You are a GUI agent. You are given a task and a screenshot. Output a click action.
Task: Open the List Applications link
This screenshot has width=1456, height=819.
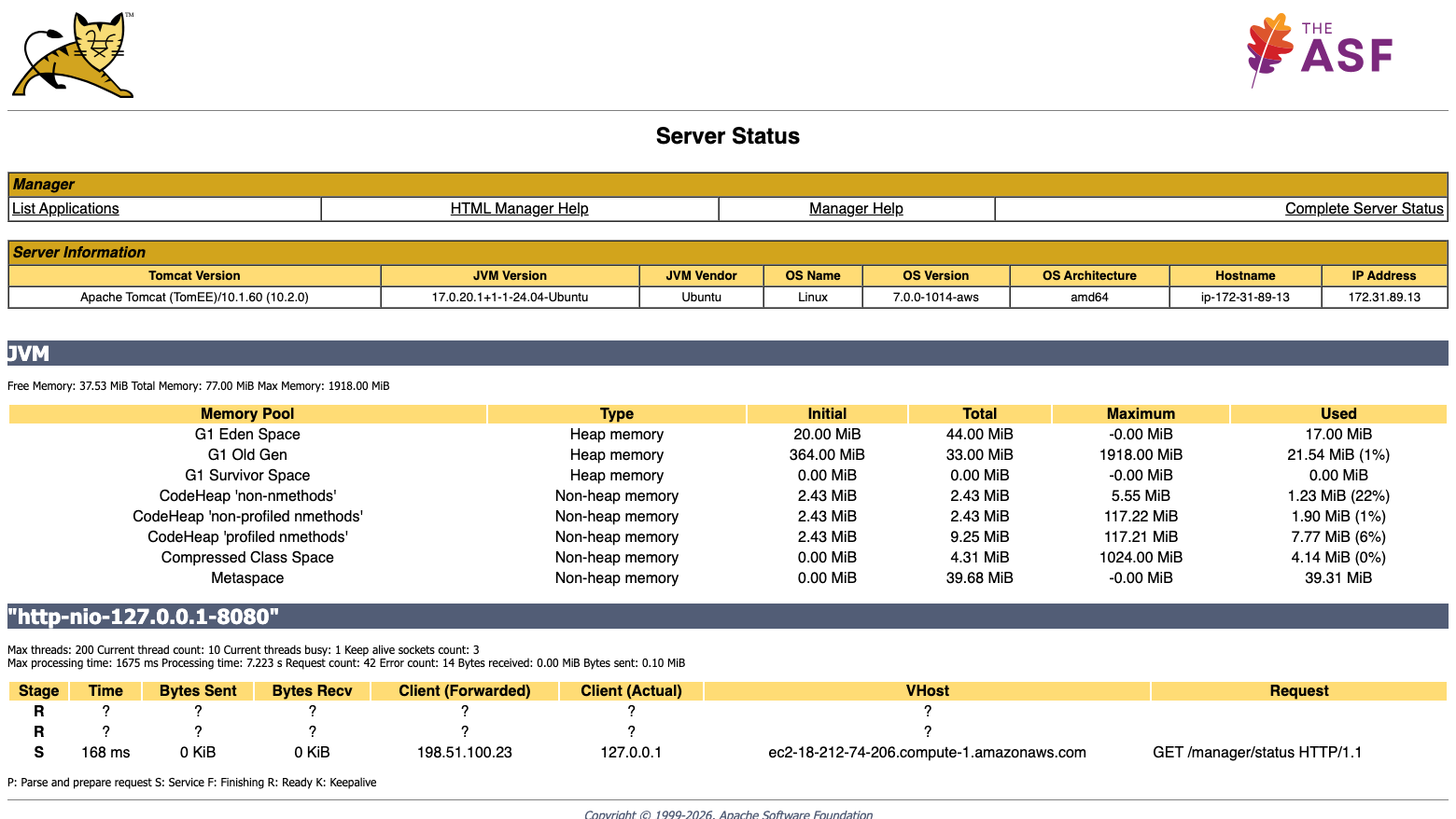point(65,209)
